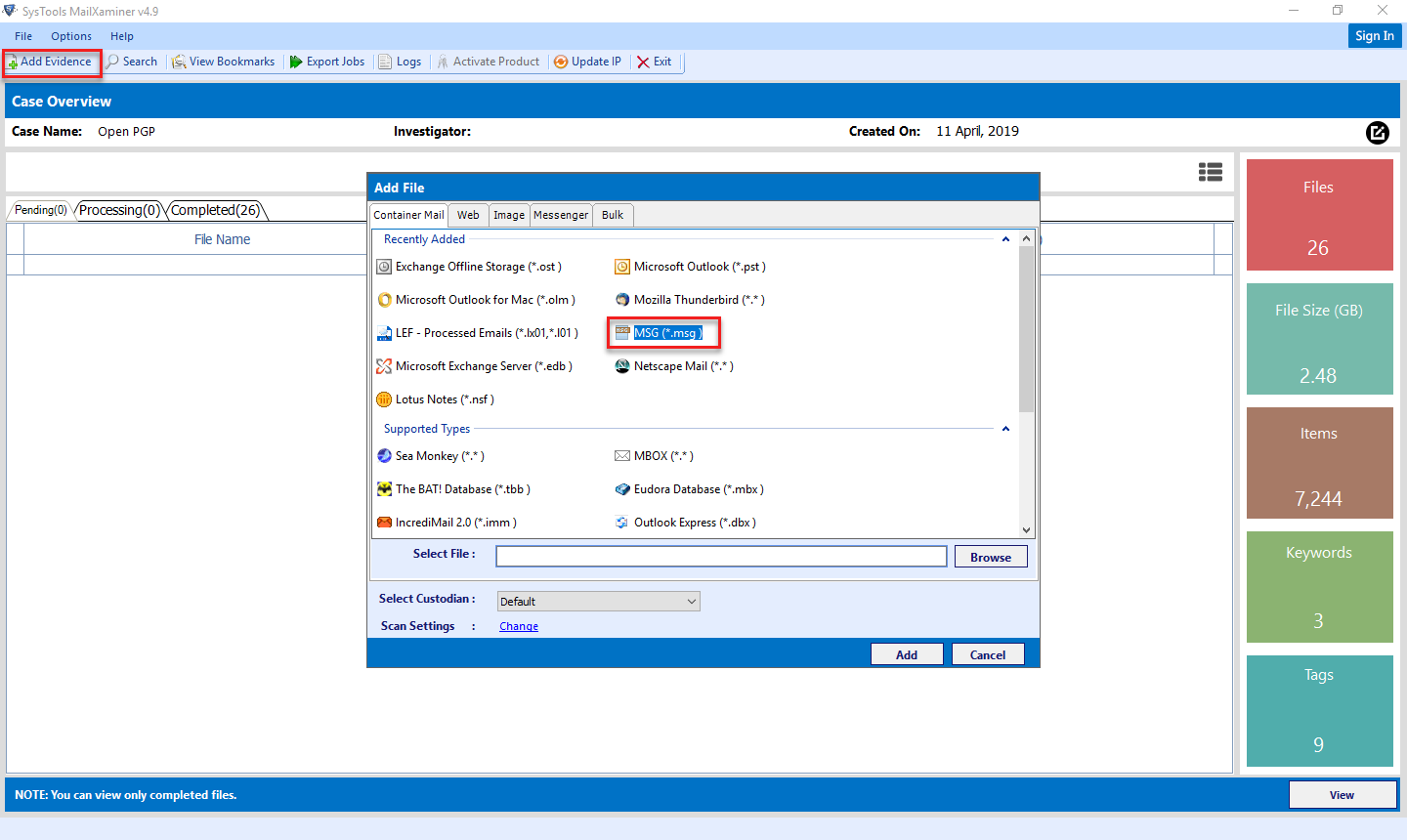Screen dimensions: 1407x840
Task: Show the Processing(0) tab
Action: 119,210
